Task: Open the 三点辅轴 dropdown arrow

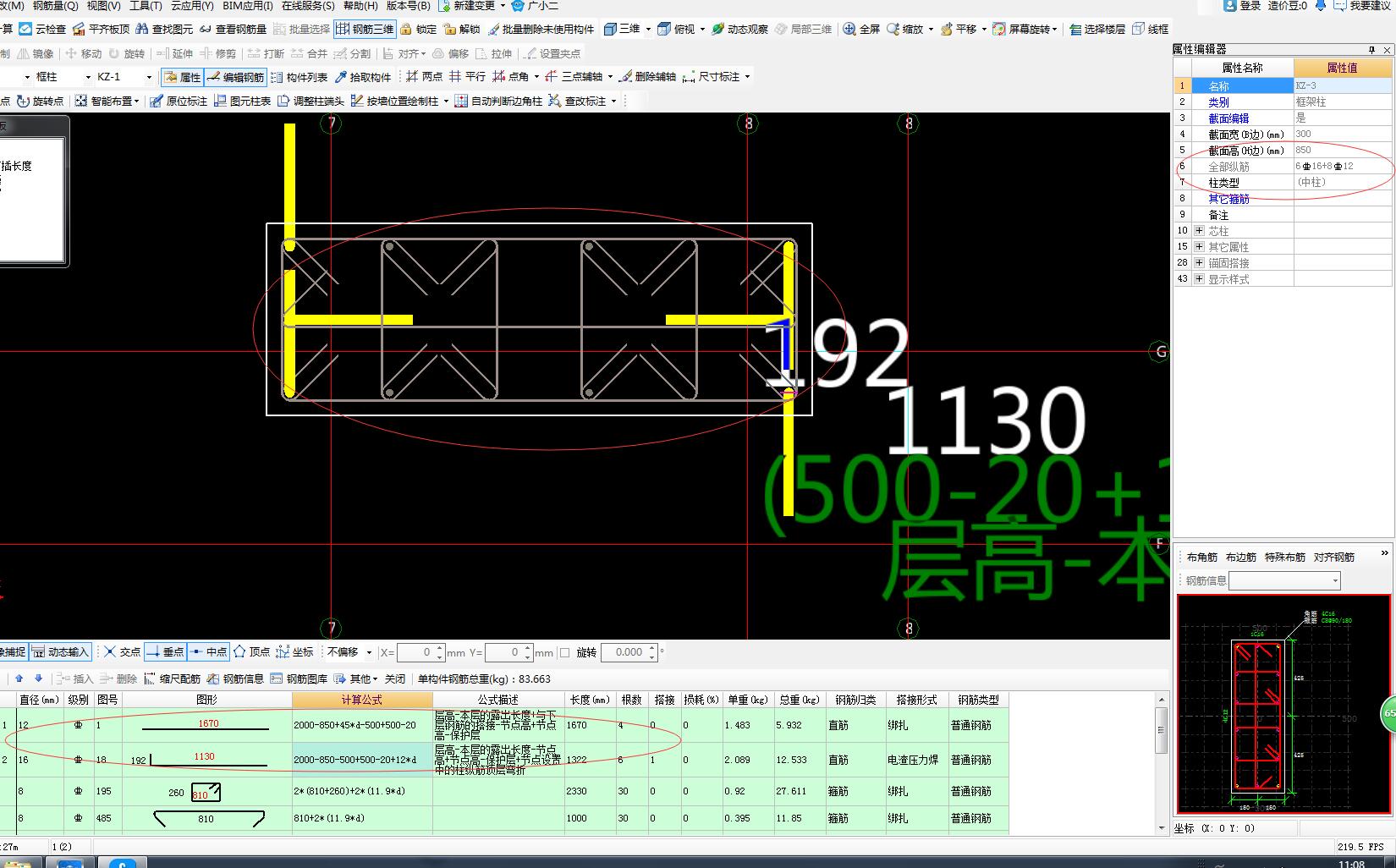Action: click(610, 77)
